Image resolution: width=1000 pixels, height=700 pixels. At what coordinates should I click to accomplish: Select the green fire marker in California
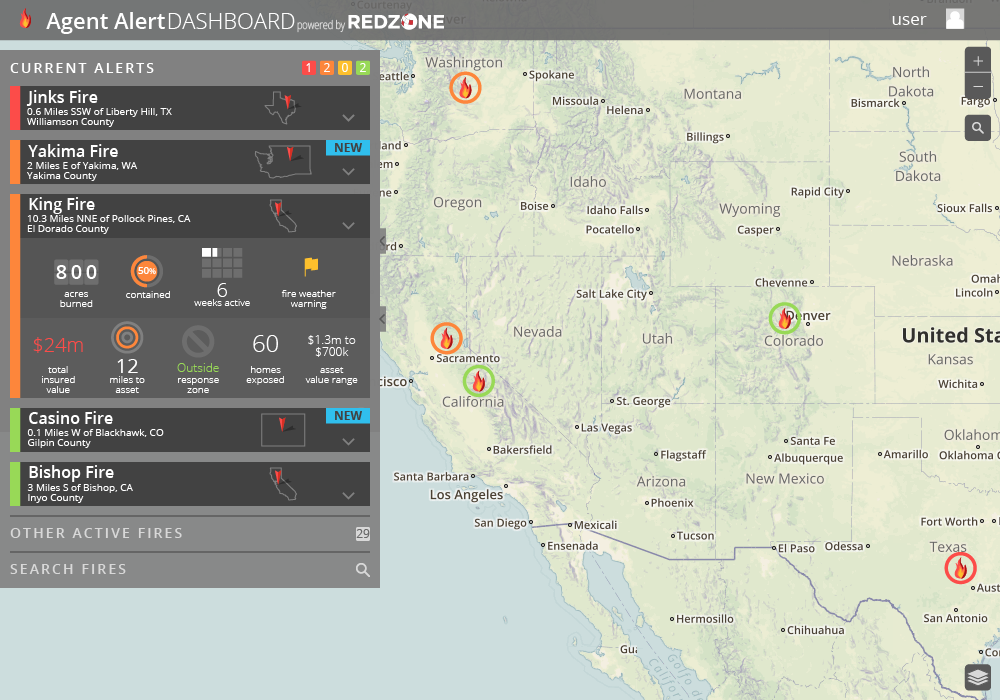[x=478, y=381]
